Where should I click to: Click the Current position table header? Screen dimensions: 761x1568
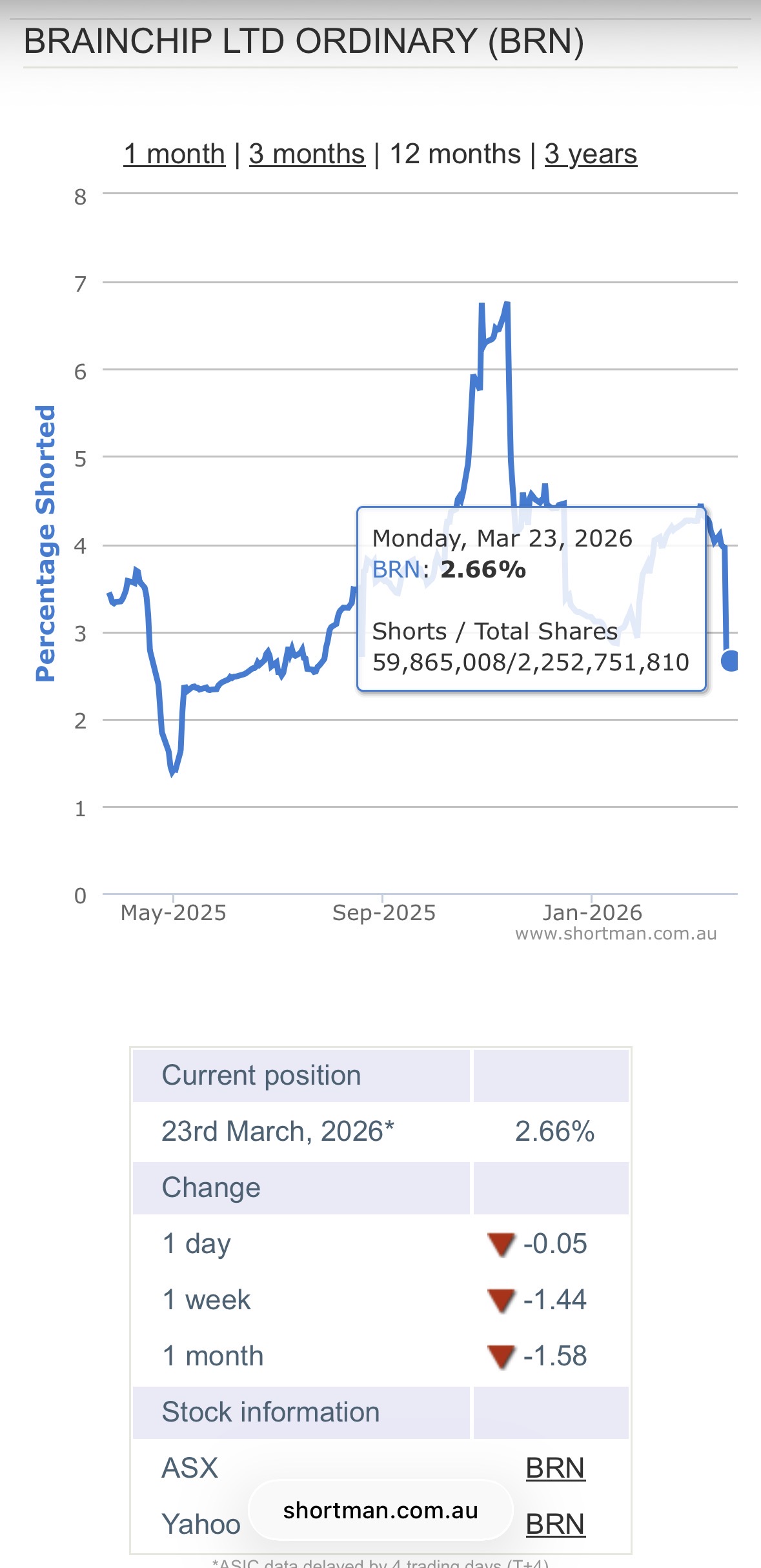[x=261, y=1076]
